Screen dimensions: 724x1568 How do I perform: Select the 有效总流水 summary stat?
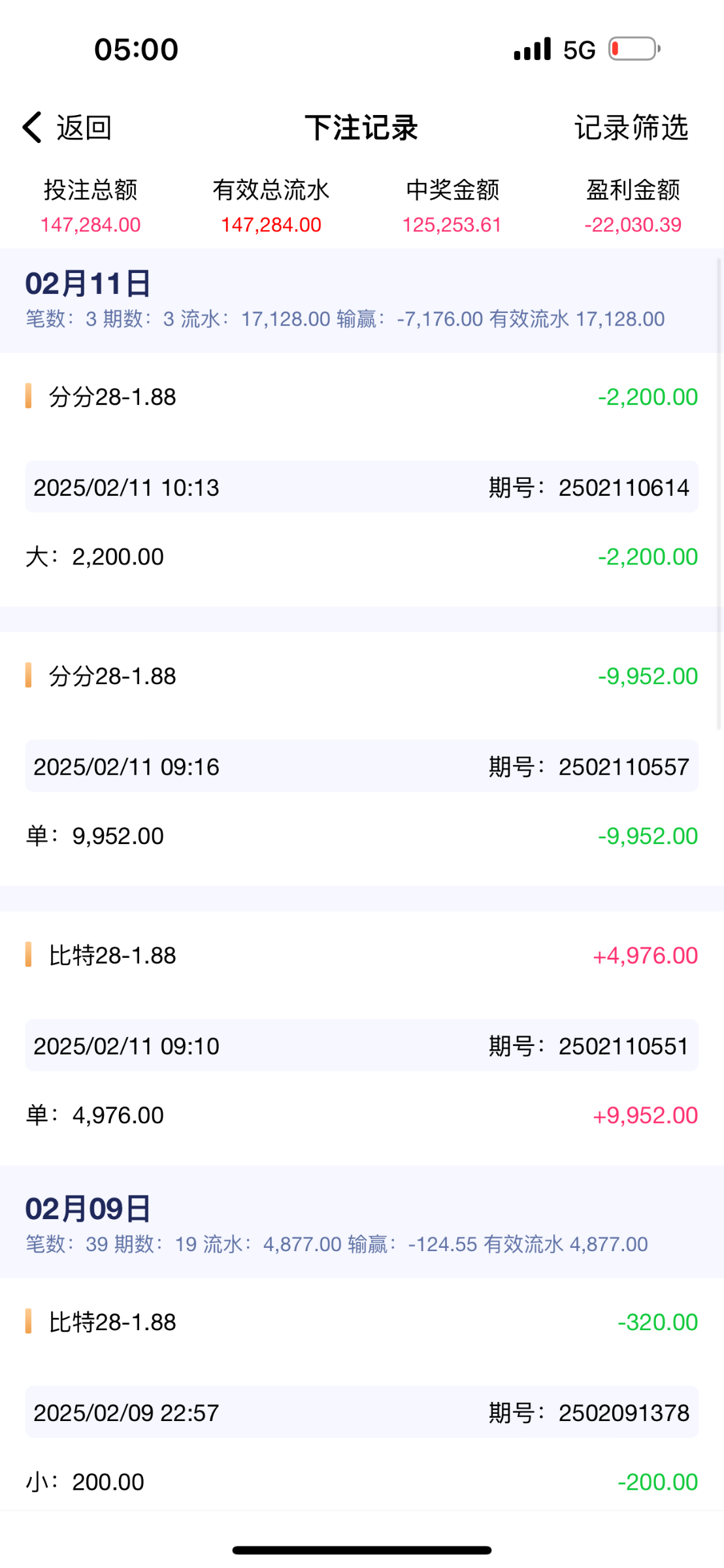click(271, 190)
